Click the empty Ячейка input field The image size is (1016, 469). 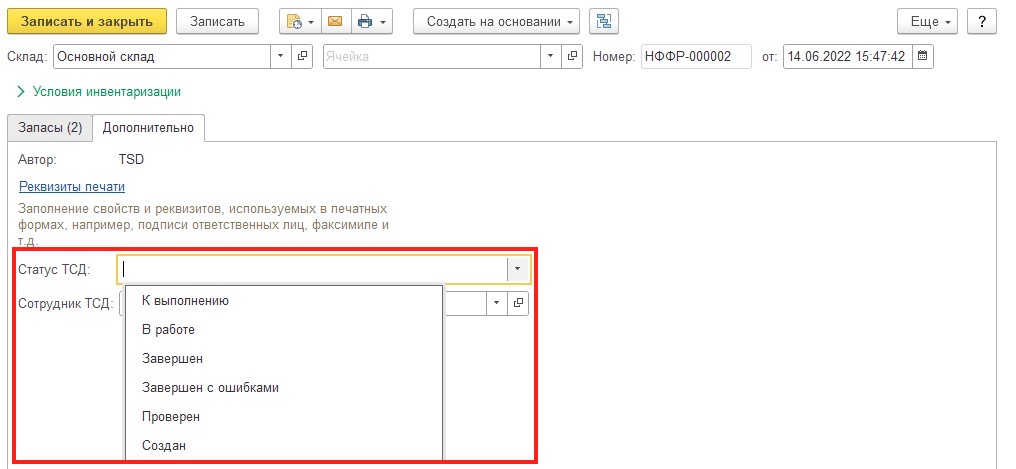pyautogui.click(x=431, y=56)
